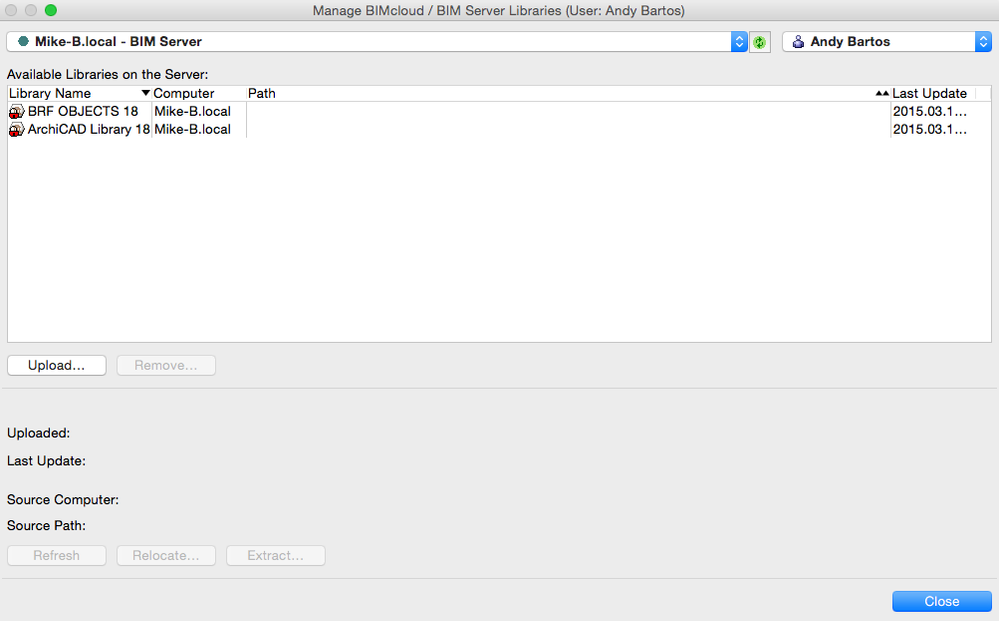Sort by Library Name column header
The height and width of the screenshot is (621, 999).
click(80, 93)
